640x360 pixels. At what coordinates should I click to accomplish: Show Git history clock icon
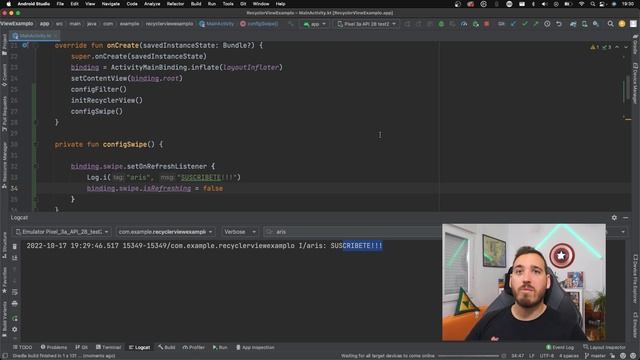click(x=547, y=24)
